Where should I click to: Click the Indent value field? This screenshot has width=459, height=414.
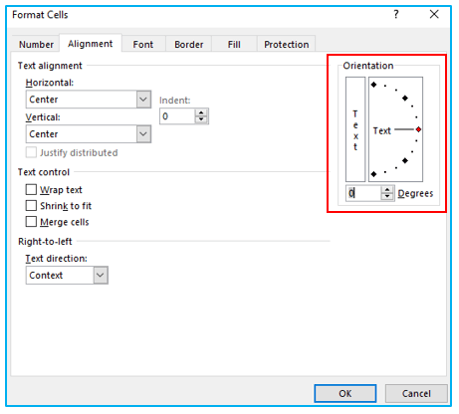pyautogui.click(x=177, y=116)
